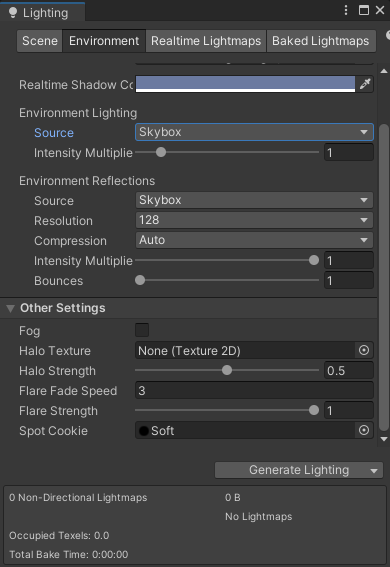Open the Lighting window kebab menu

click(x=346, y=10)
